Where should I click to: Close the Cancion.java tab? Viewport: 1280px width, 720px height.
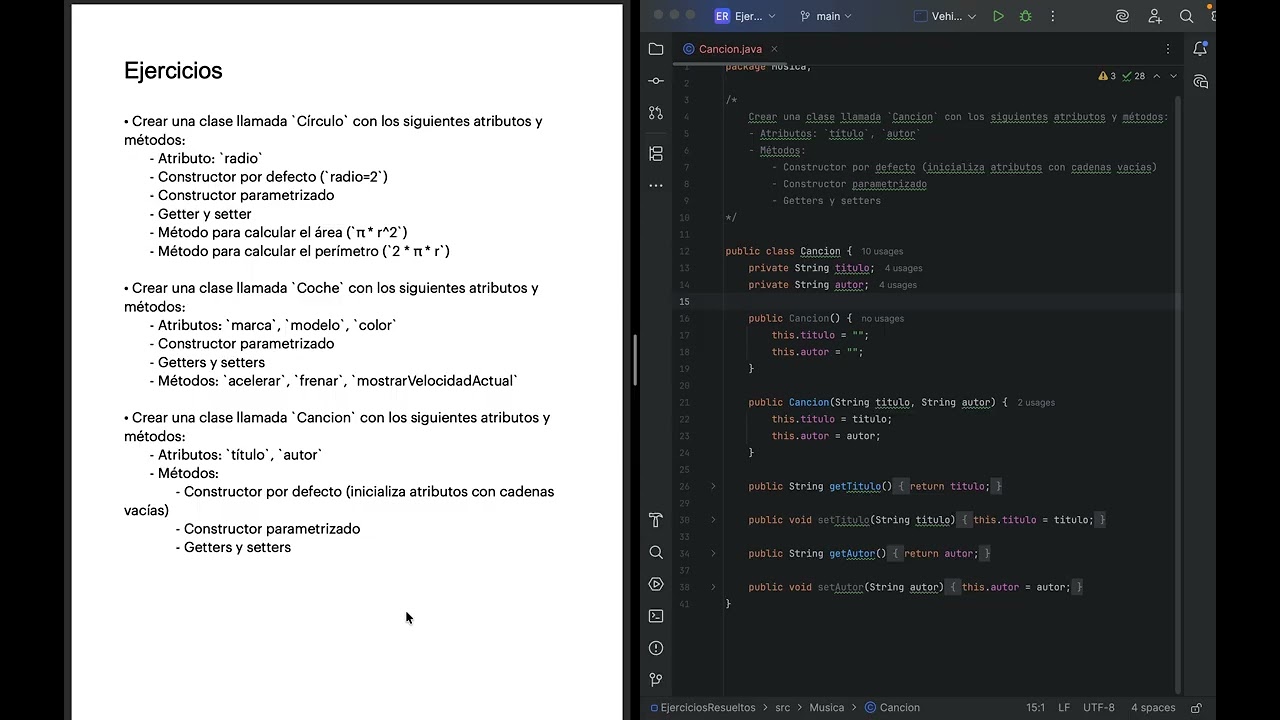point(774,49)
